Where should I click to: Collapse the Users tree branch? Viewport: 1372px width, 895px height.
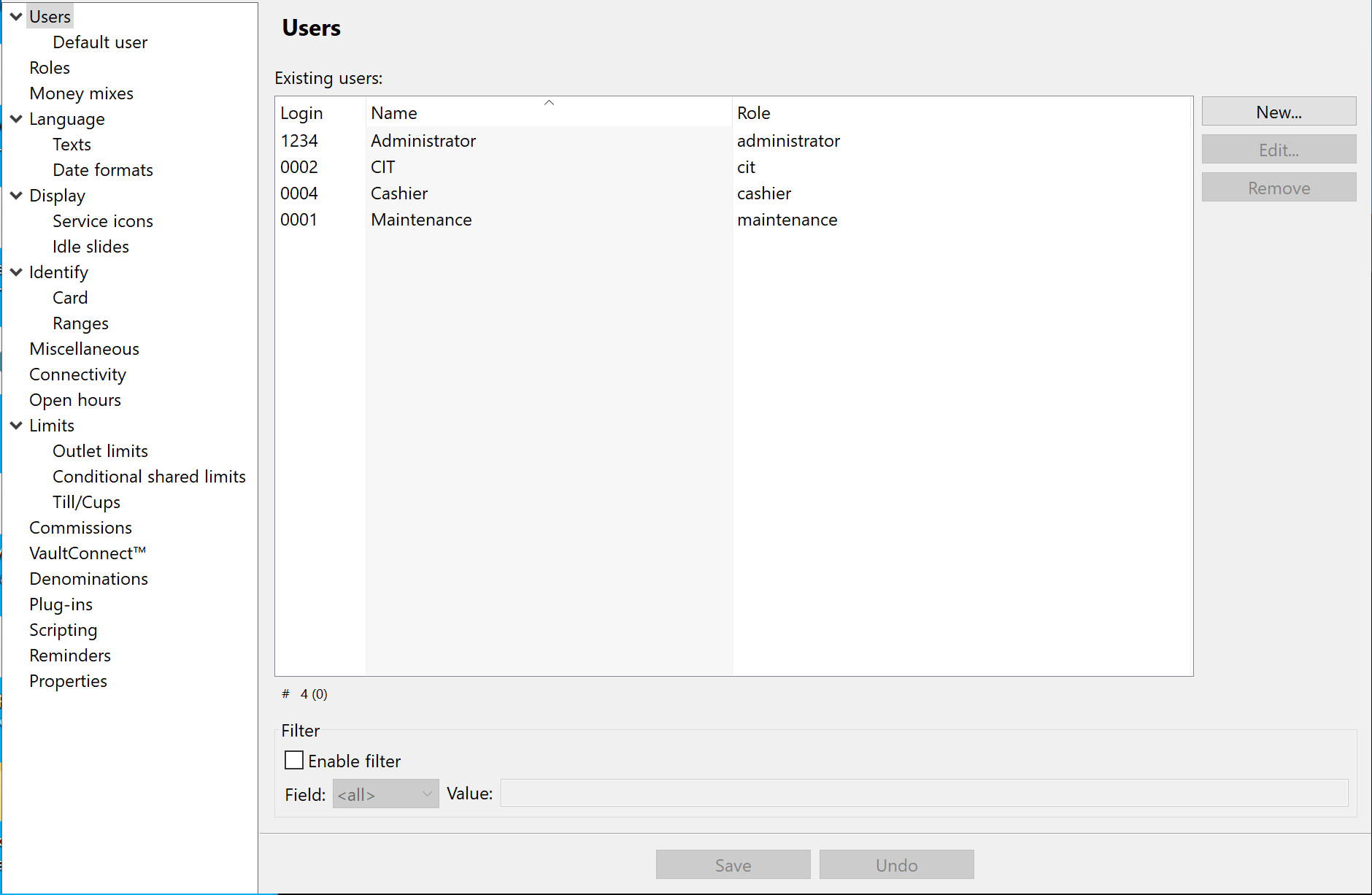[x=15, y=16]
